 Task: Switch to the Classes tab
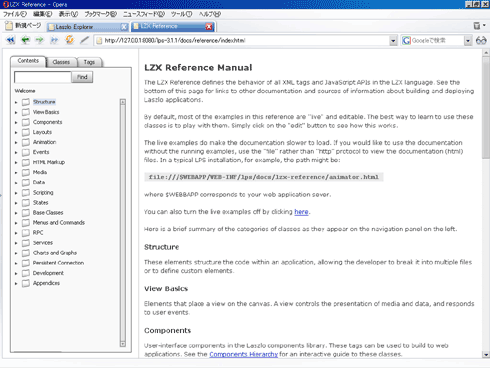coord(61,62)
